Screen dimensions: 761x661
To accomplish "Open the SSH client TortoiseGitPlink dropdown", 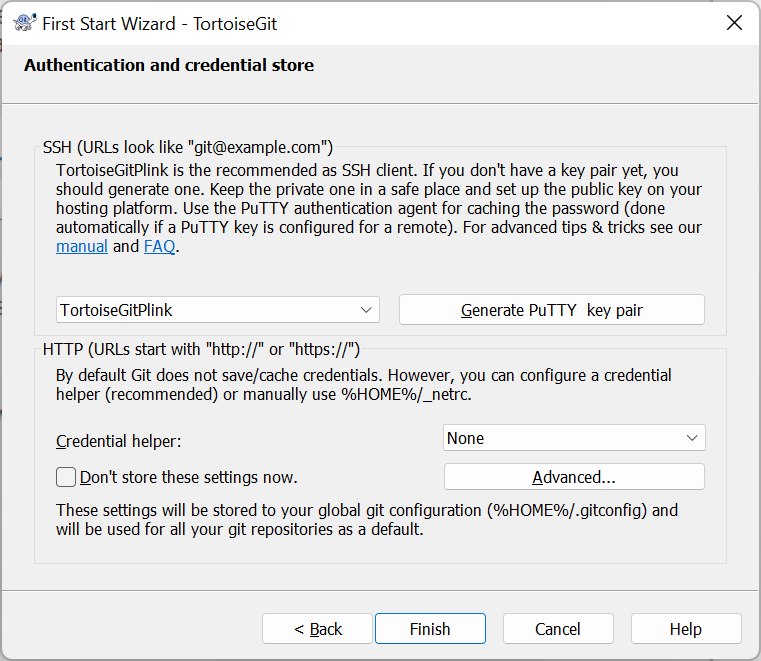I will click(x=217, y=310).
